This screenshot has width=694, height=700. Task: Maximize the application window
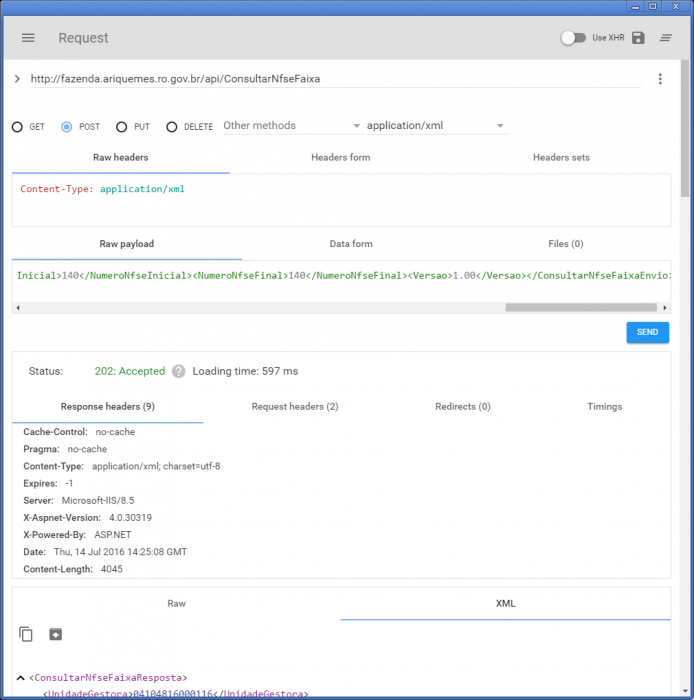652,6
